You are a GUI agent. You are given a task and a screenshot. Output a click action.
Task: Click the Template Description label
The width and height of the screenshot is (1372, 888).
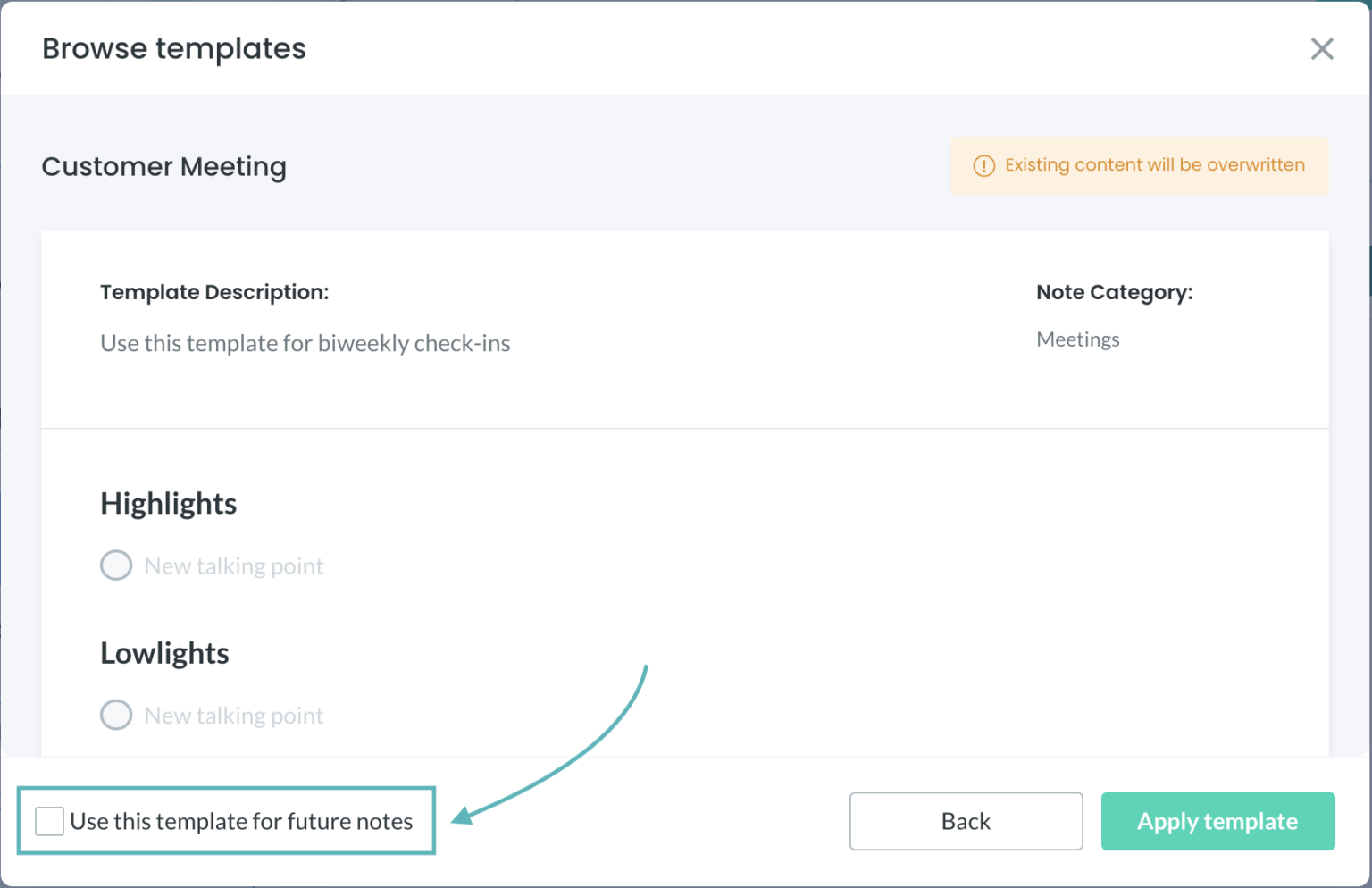(214, 292)
